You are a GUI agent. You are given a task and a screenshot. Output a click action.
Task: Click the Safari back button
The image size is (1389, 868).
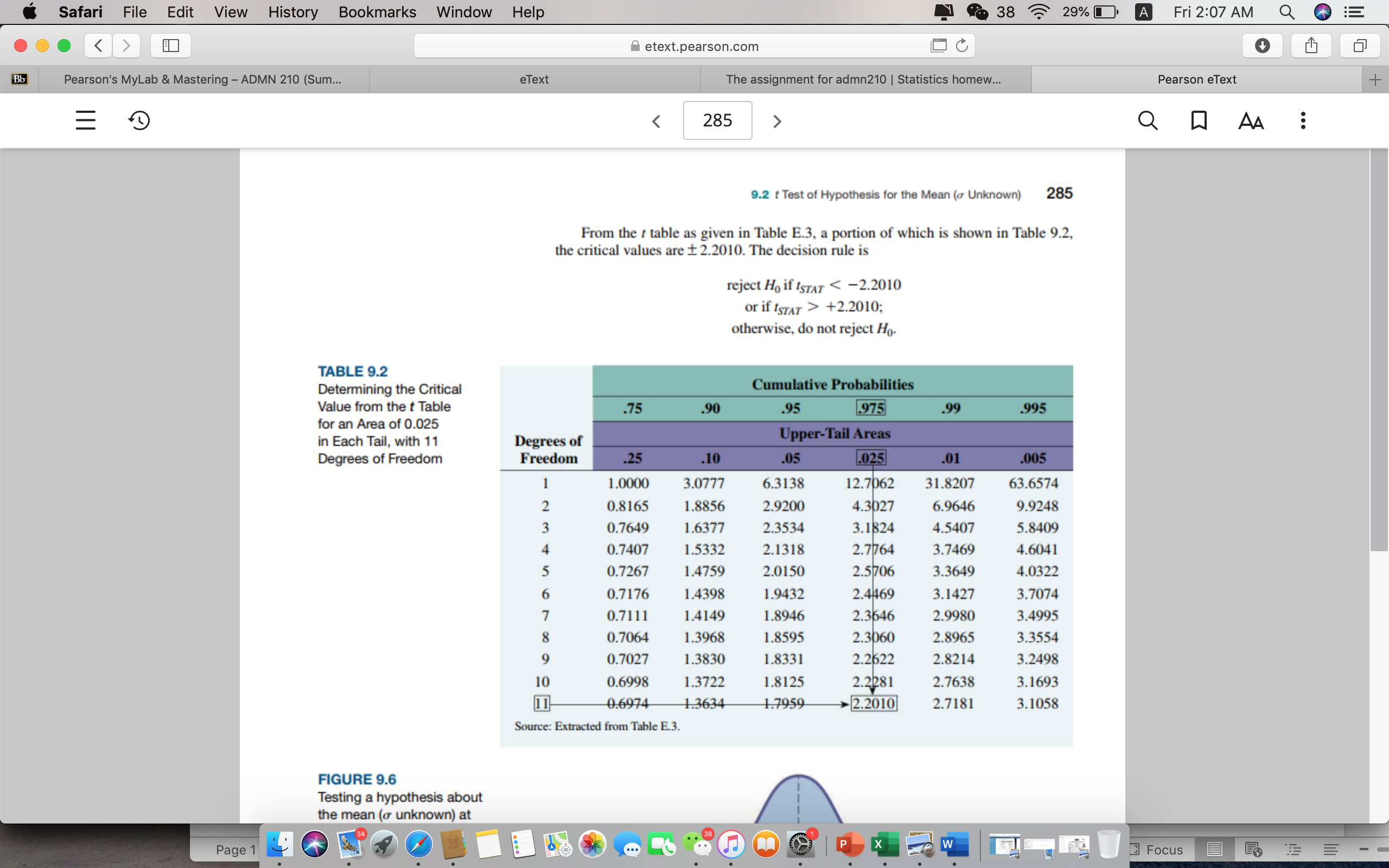click(98, 46)
